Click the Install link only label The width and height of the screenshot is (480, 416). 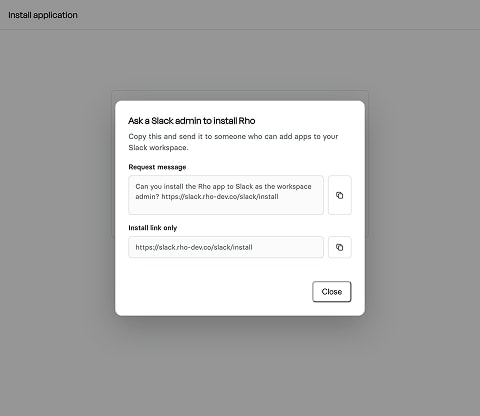click(153, 228)
